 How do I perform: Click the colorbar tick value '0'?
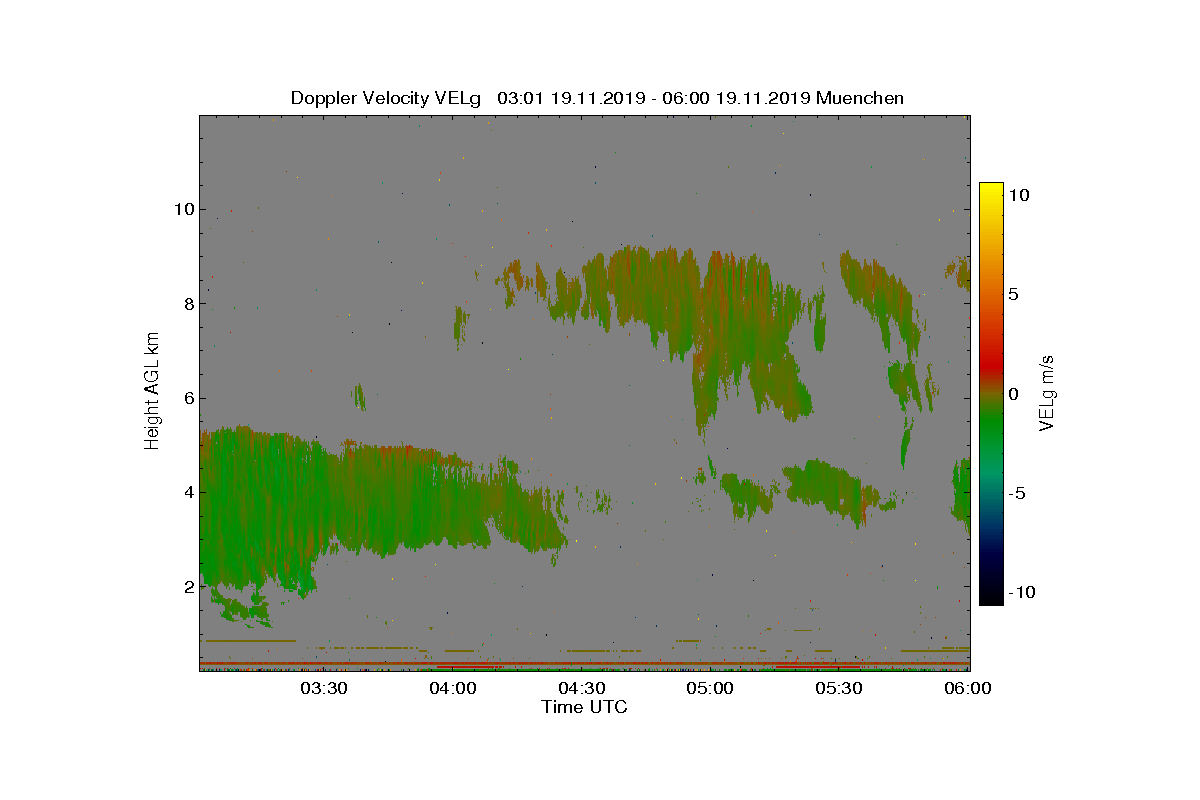pos(1013,394)
